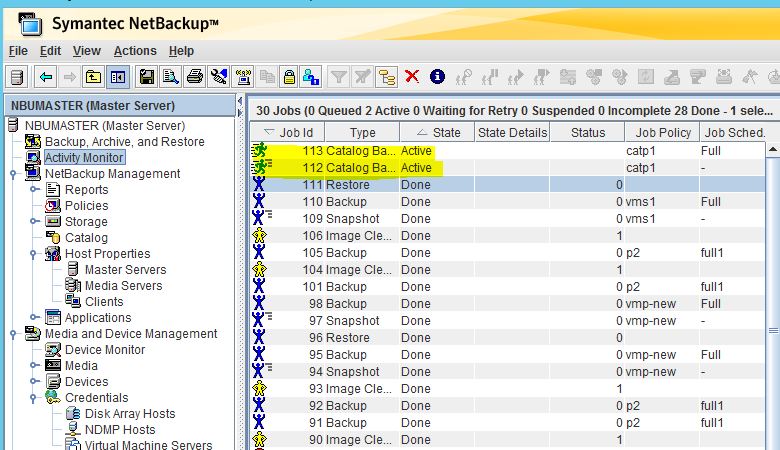780x450 pixels.
Task: Open Device Monitor in the tree
Action: pos(105,350)
